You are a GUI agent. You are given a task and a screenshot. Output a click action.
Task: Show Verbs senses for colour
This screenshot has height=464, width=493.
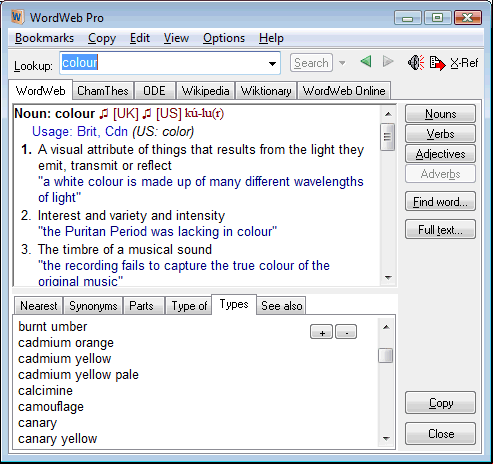click(440, 134)
